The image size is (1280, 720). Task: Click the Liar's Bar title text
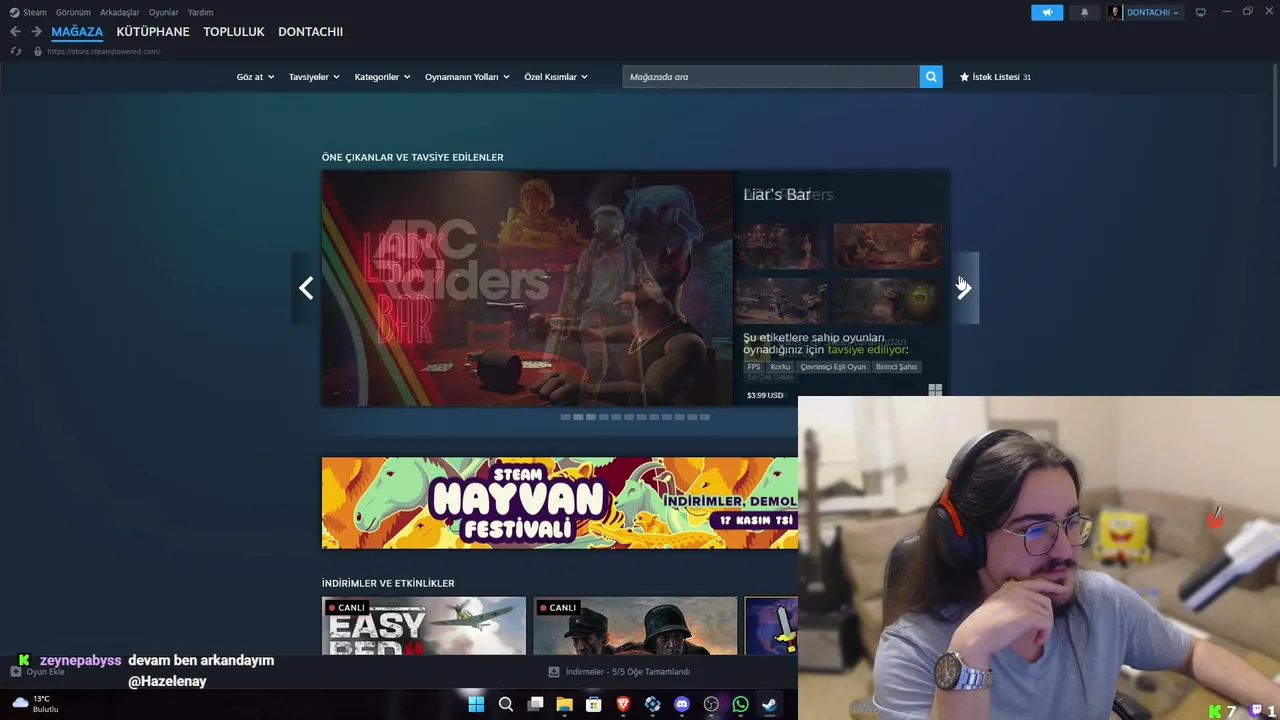click(777, 194)
